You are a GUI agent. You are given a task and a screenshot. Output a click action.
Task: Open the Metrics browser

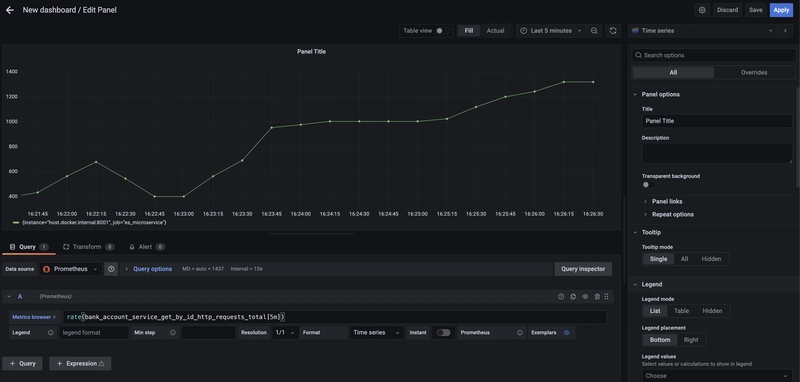click(x=35, y=317)
